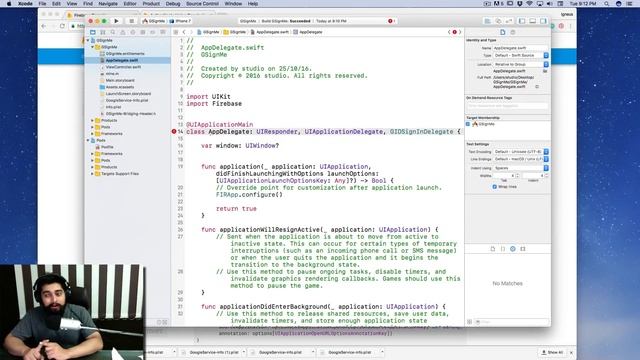
Task: Open the Source Control menu
Action: click(202, 4)
